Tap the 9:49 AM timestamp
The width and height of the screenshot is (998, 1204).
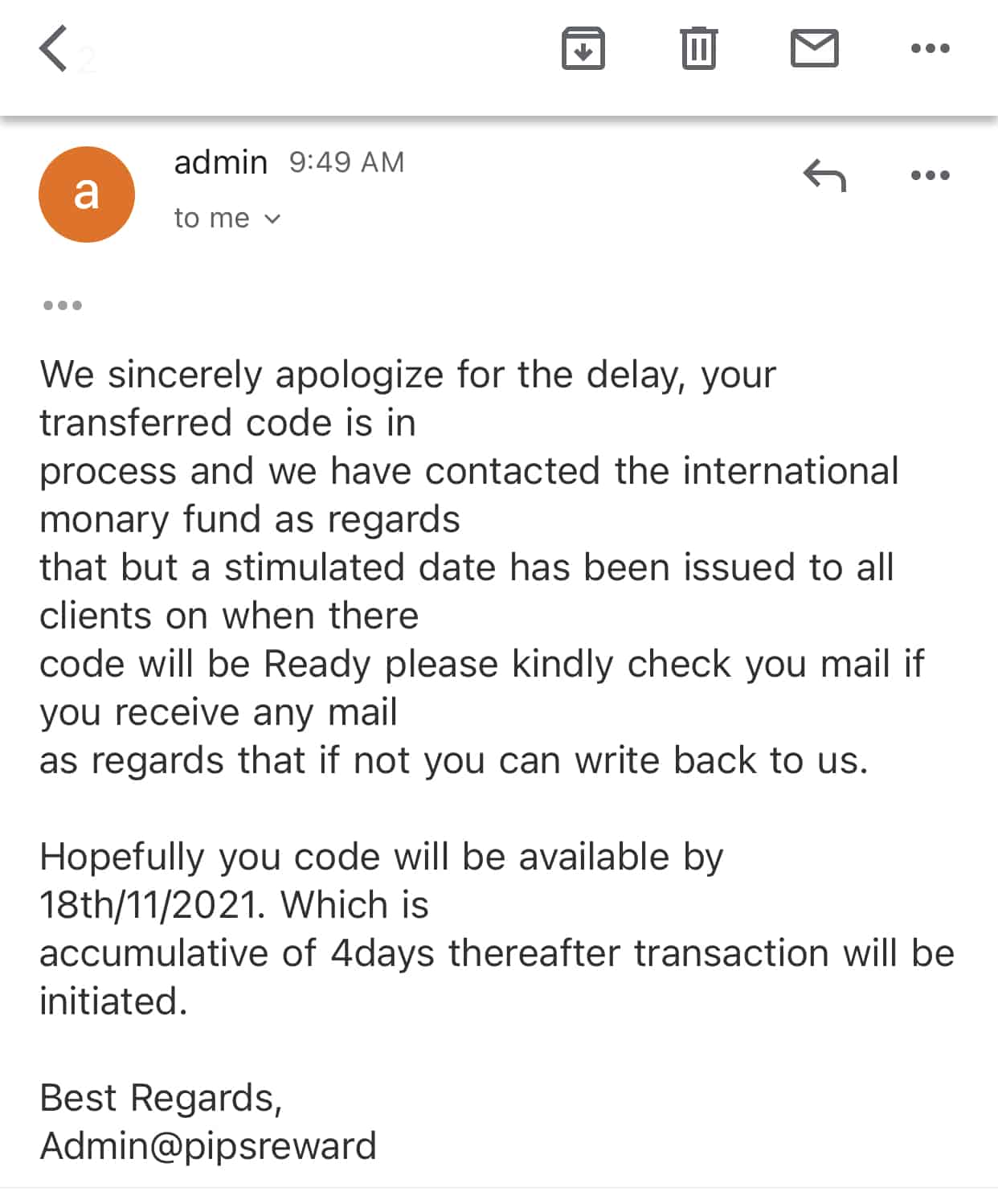pyautogui.click(x=346, y=162)
